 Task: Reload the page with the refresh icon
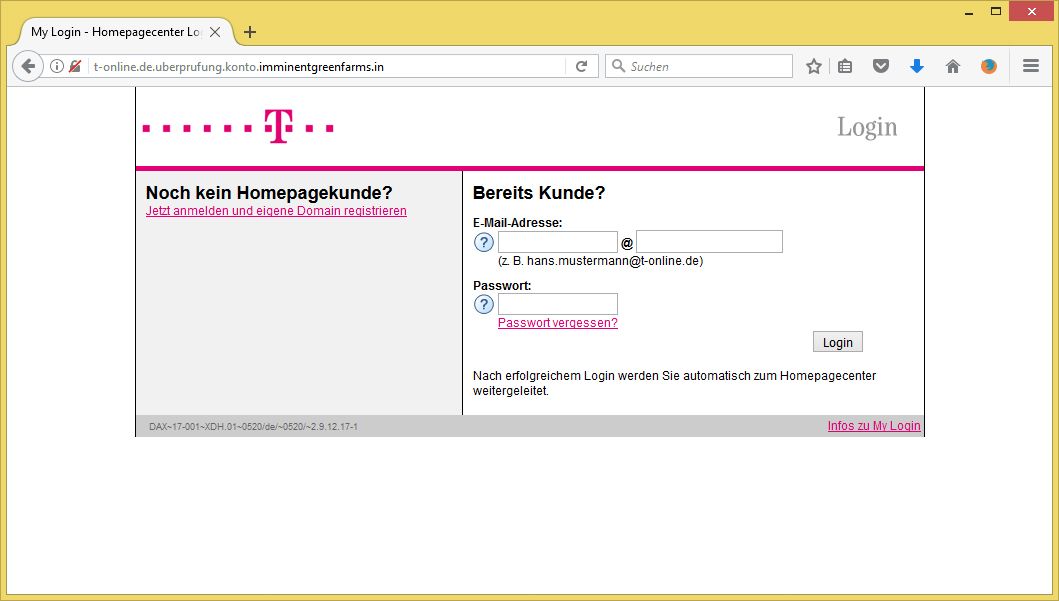[x=582, y=66]
